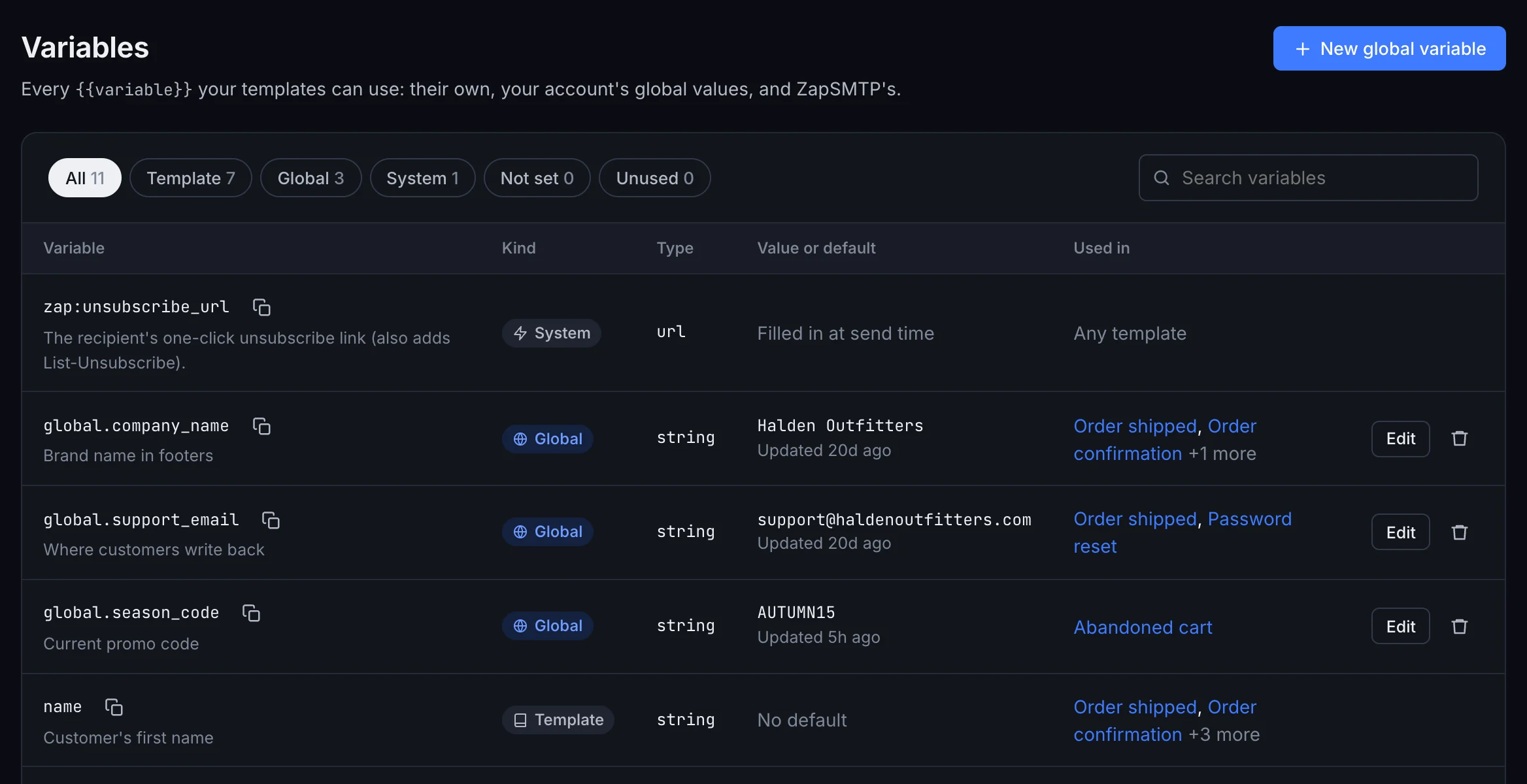The image size is (1527, 784).
Task: Copy the name variable
Action: click(114, 707)
